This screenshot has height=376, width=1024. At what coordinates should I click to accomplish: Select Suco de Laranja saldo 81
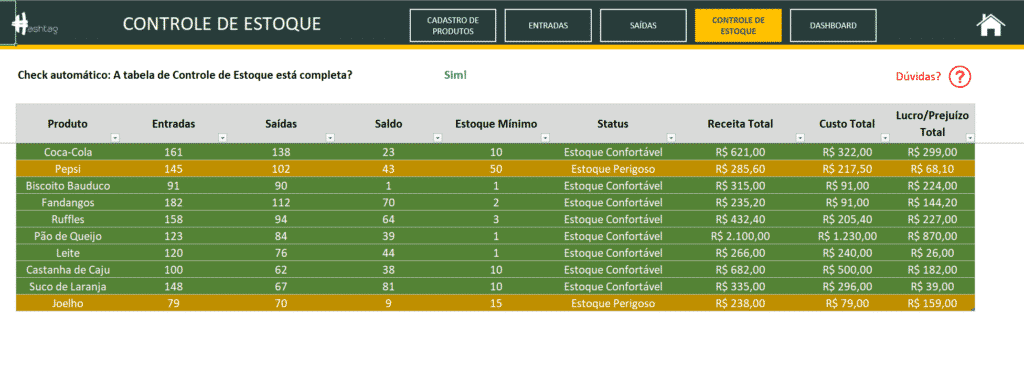(389, 287)
